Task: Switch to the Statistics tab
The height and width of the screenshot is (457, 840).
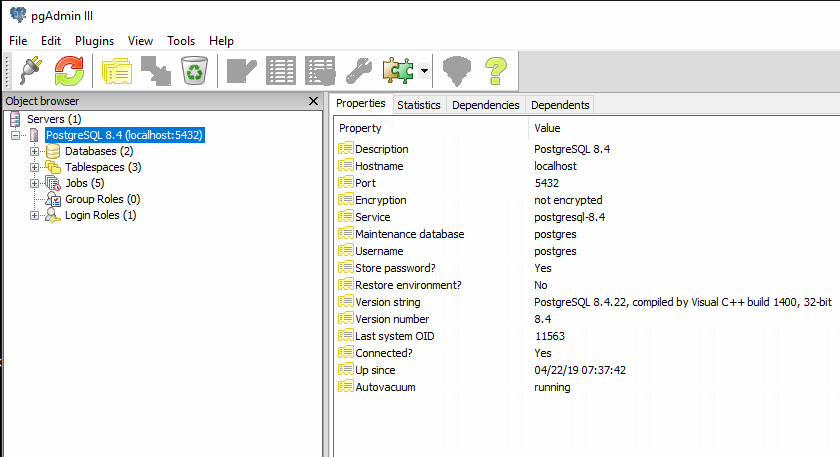Action: pos(418,105)
